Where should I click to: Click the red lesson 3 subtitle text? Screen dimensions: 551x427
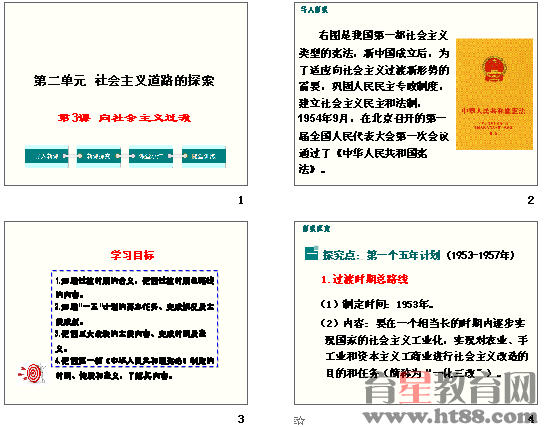pos(124,118)
